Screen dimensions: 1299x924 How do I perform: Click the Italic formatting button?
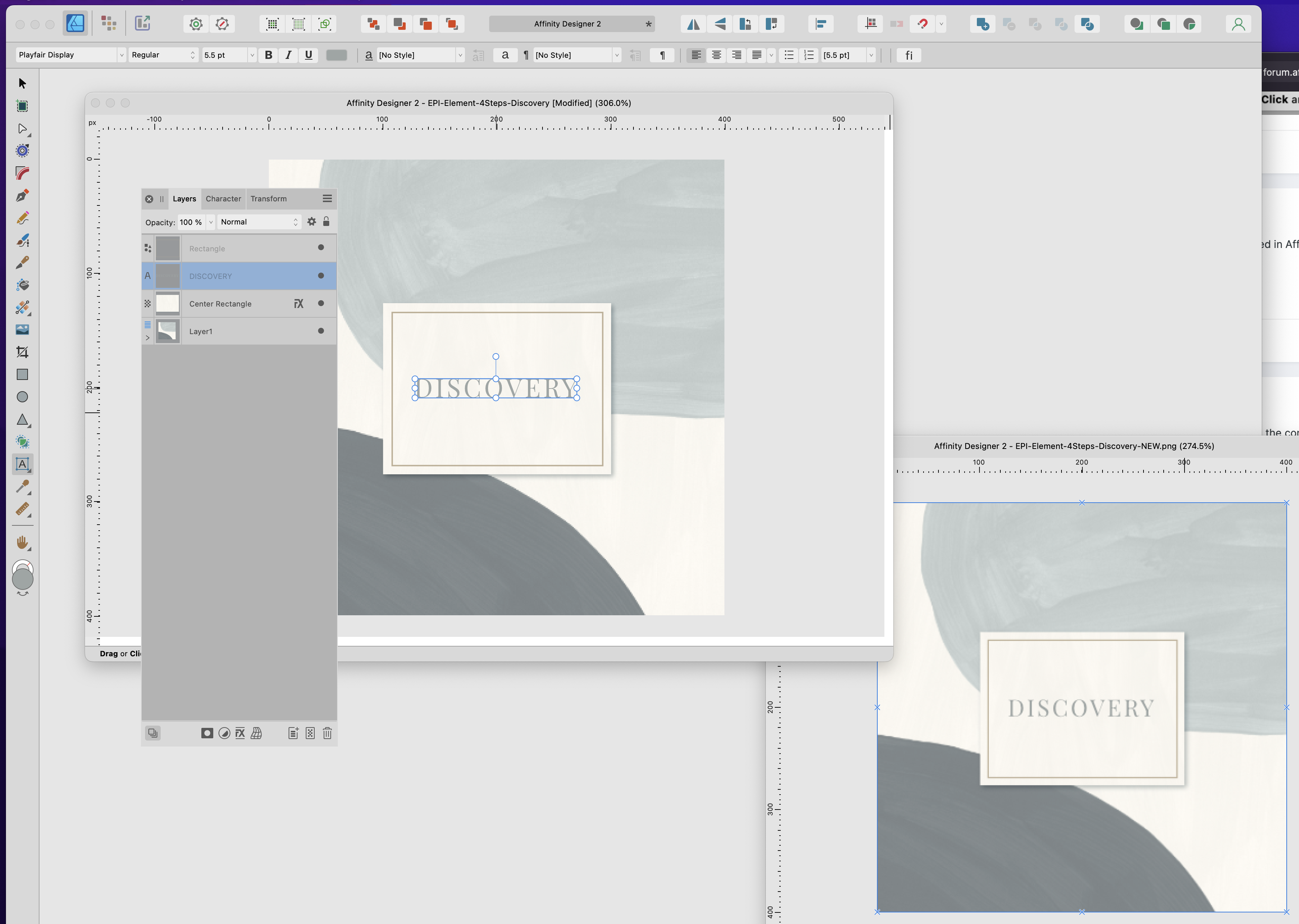tap(288, 55)
